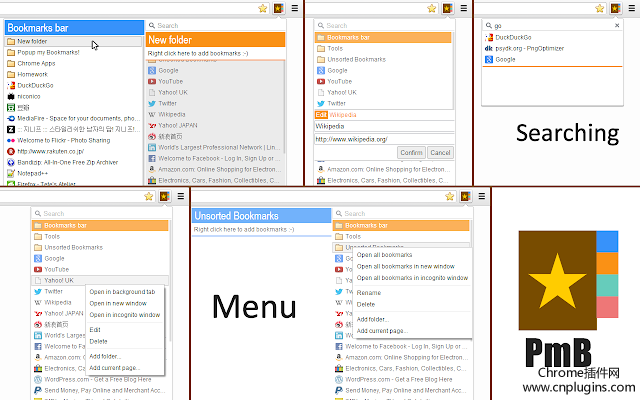The image size is (640, 400).
Task: Click the http://www.wikipedia.org/ URL field
Action: click(384, 139)
